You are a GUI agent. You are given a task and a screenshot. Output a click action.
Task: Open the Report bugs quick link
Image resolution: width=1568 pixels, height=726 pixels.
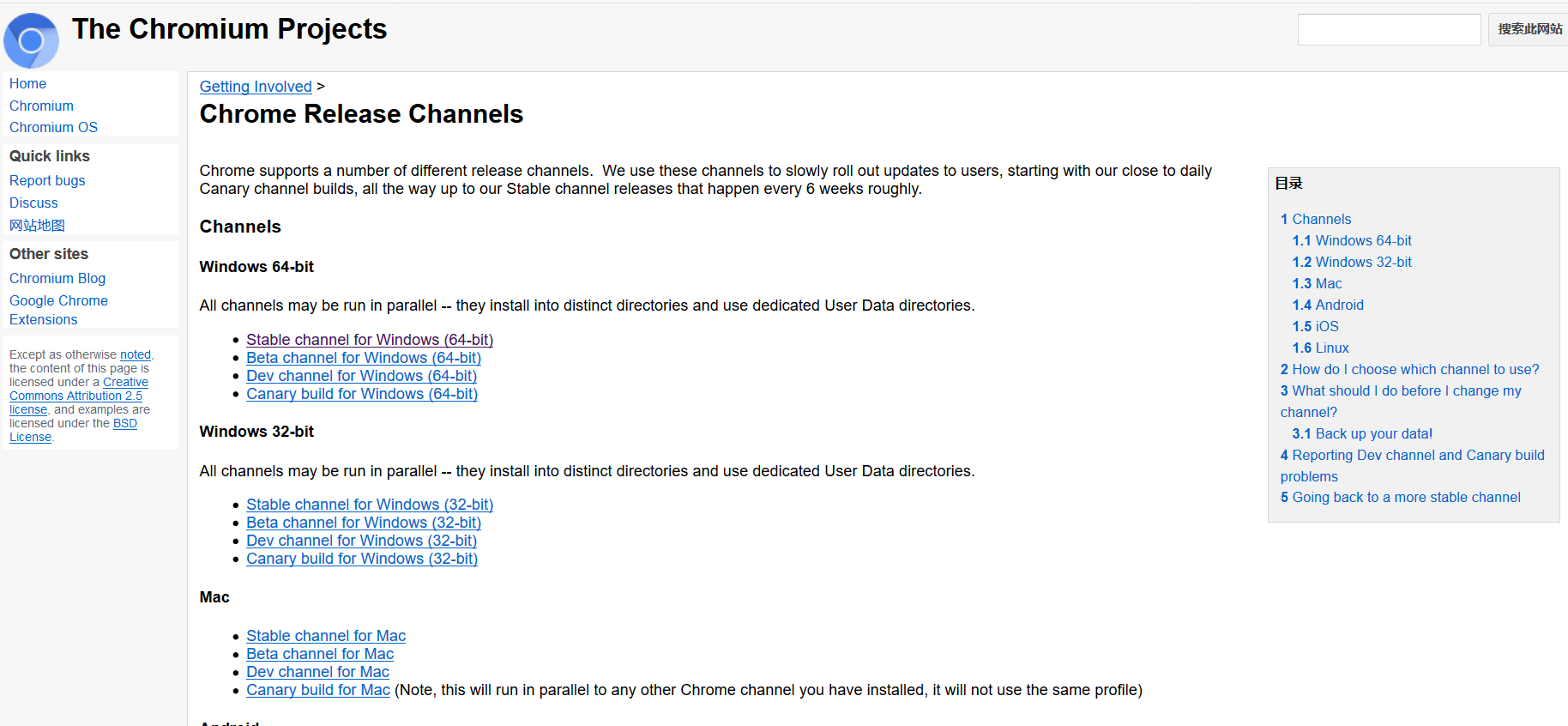[47, 180]
